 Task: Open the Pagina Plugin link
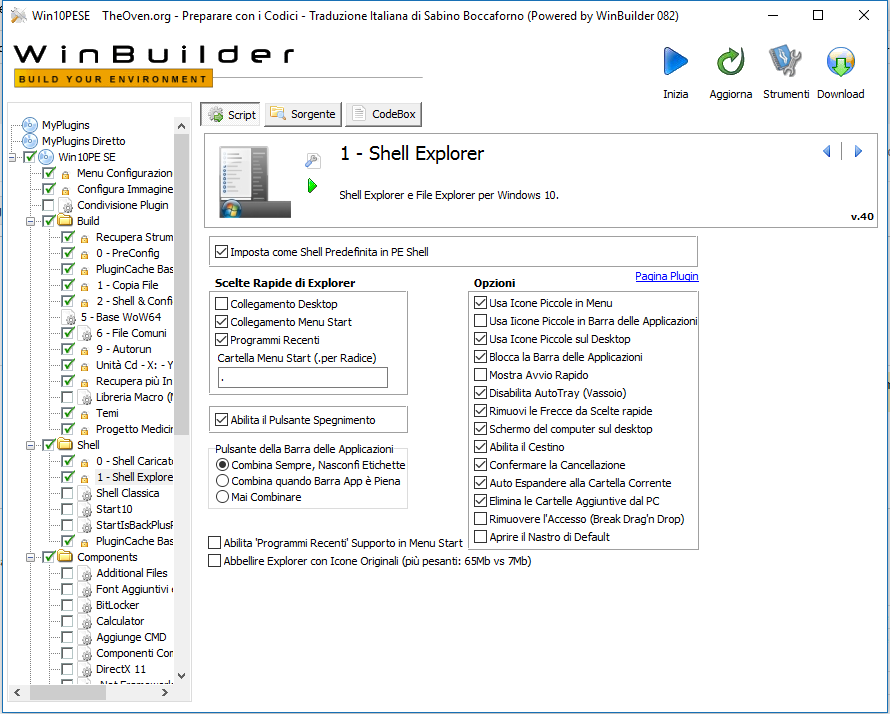666,276
